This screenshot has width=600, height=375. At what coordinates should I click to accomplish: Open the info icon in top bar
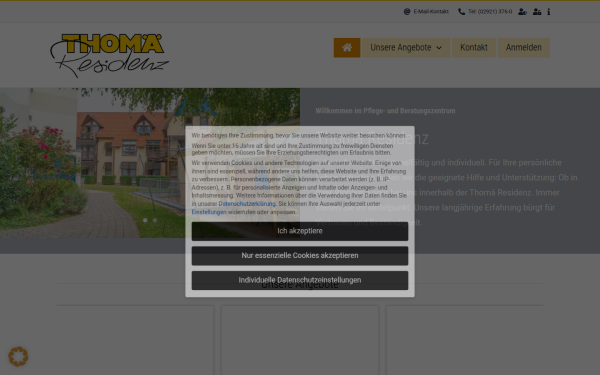[x=548, y=11]
